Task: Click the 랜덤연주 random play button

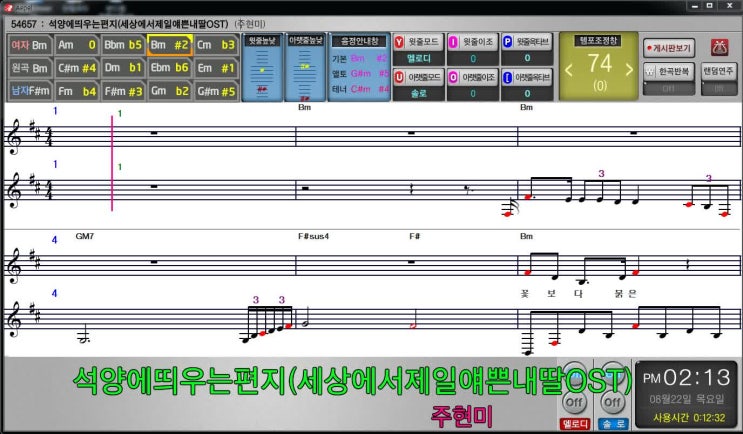Action: (x=718, y=74)
